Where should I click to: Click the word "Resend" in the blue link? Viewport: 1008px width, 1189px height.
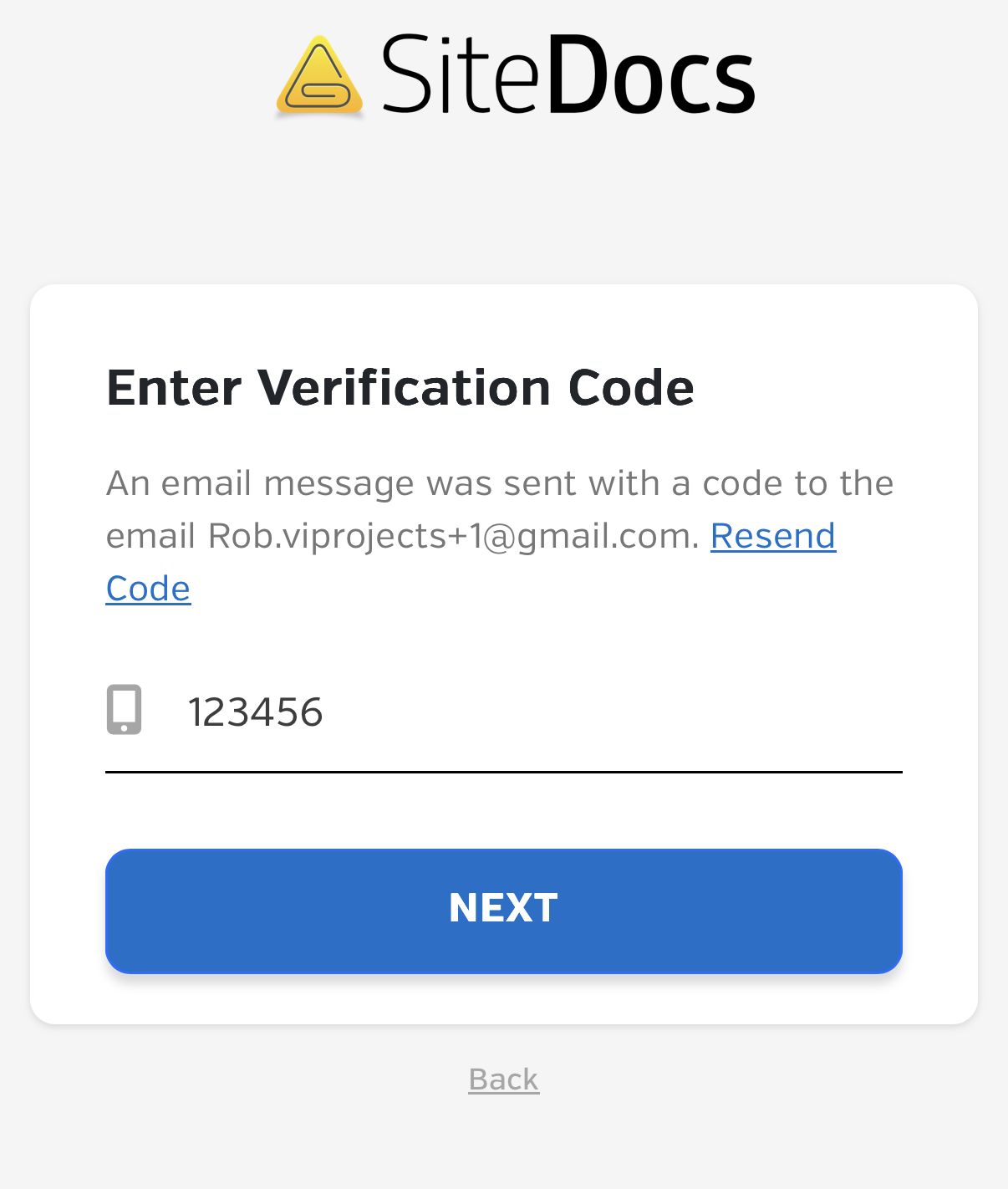(772, 536)
